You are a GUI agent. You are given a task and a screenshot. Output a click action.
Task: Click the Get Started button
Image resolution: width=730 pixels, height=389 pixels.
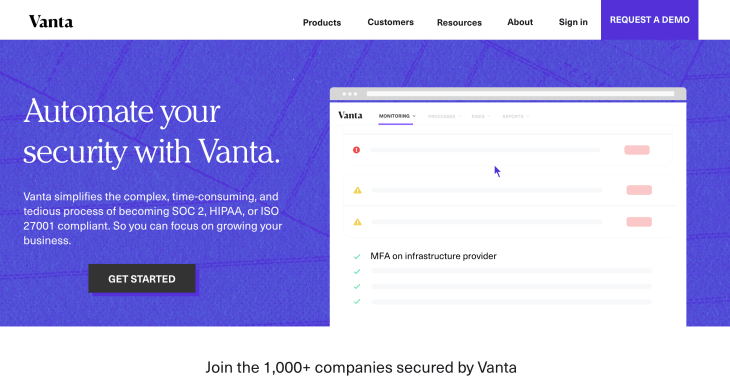click(x=142, y=279)
